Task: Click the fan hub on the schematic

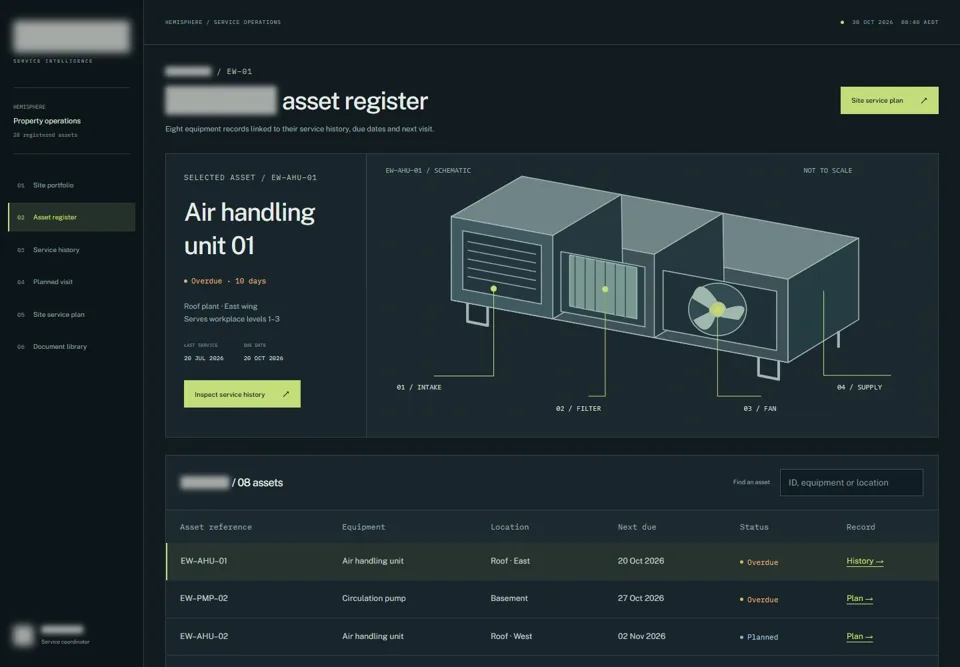Action: click(x=718, y=310)
